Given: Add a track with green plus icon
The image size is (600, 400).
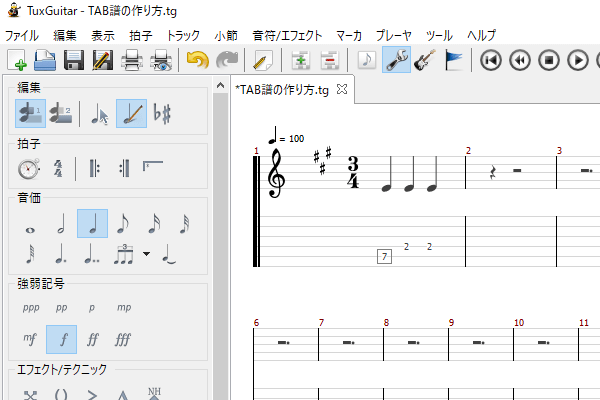Looking at the screenshot, I should click(x=298, y=61).
